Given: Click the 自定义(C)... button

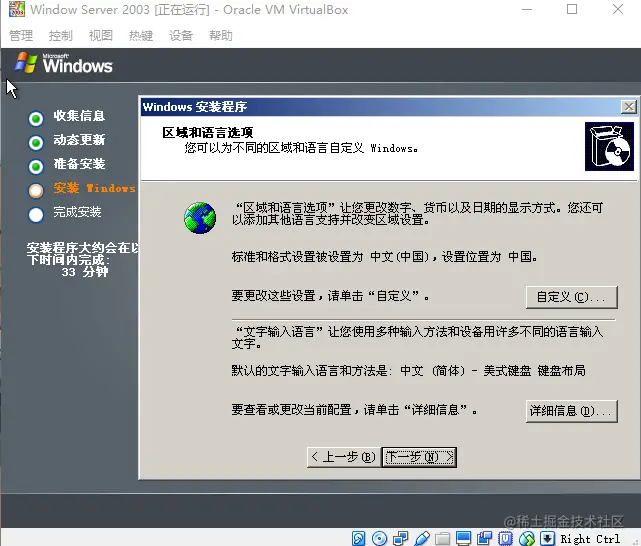Looking at the screenshot, I should pos(572,297).
